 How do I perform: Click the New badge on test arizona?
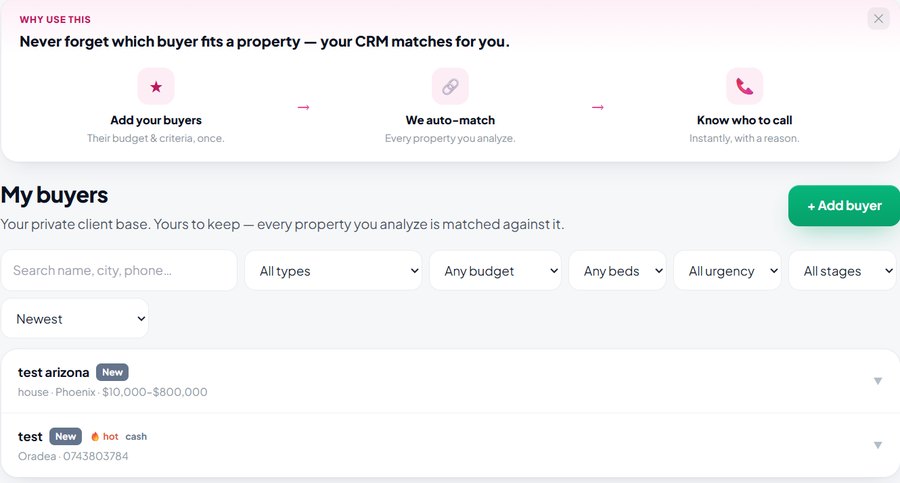(112, 372)
